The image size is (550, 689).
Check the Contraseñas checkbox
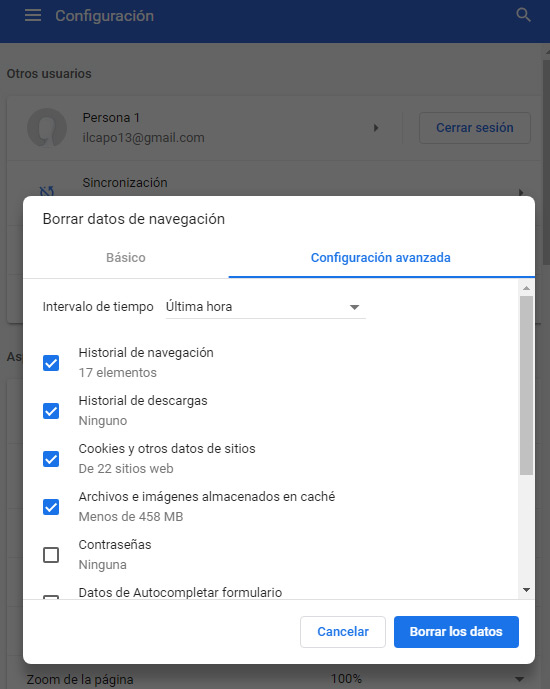pos(51,555)
